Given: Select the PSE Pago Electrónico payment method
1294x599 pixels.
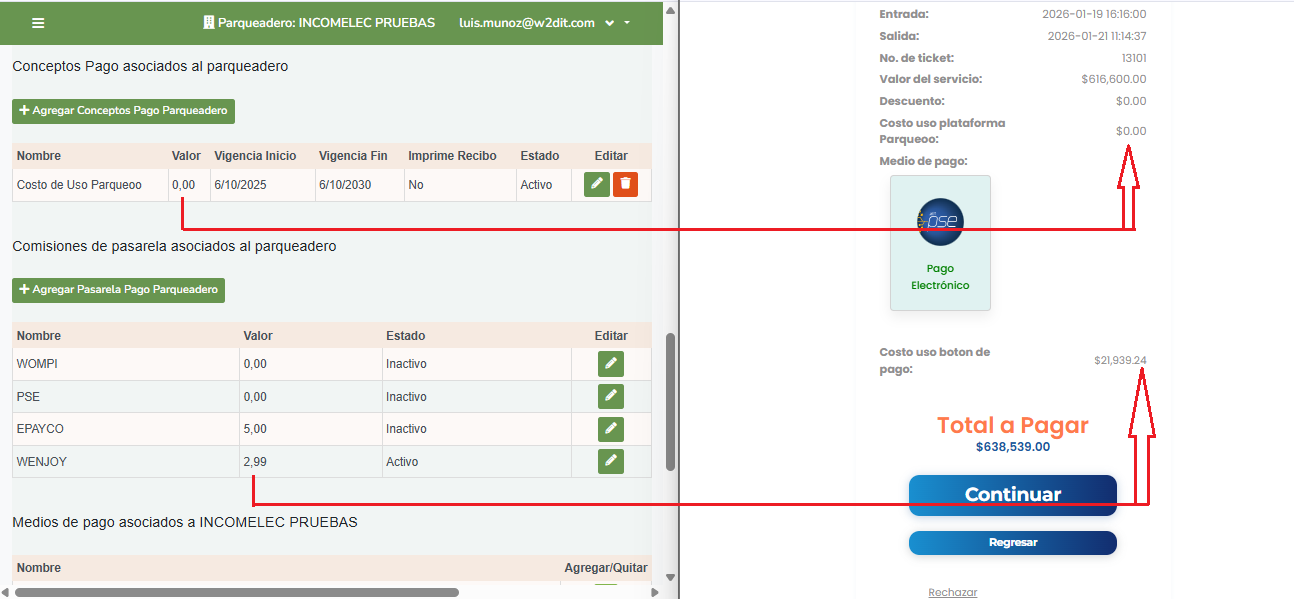Looking at the screenshot, I should (940, 243).
